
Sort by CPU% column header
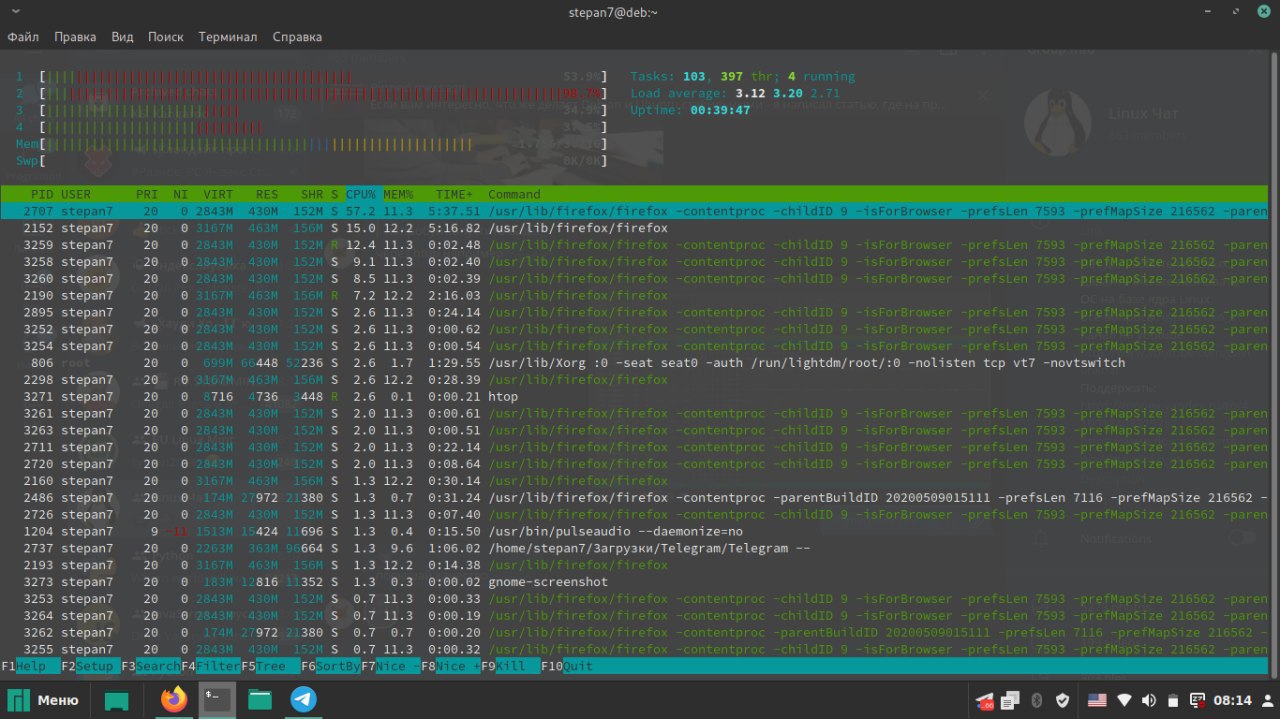coord(361,194)
